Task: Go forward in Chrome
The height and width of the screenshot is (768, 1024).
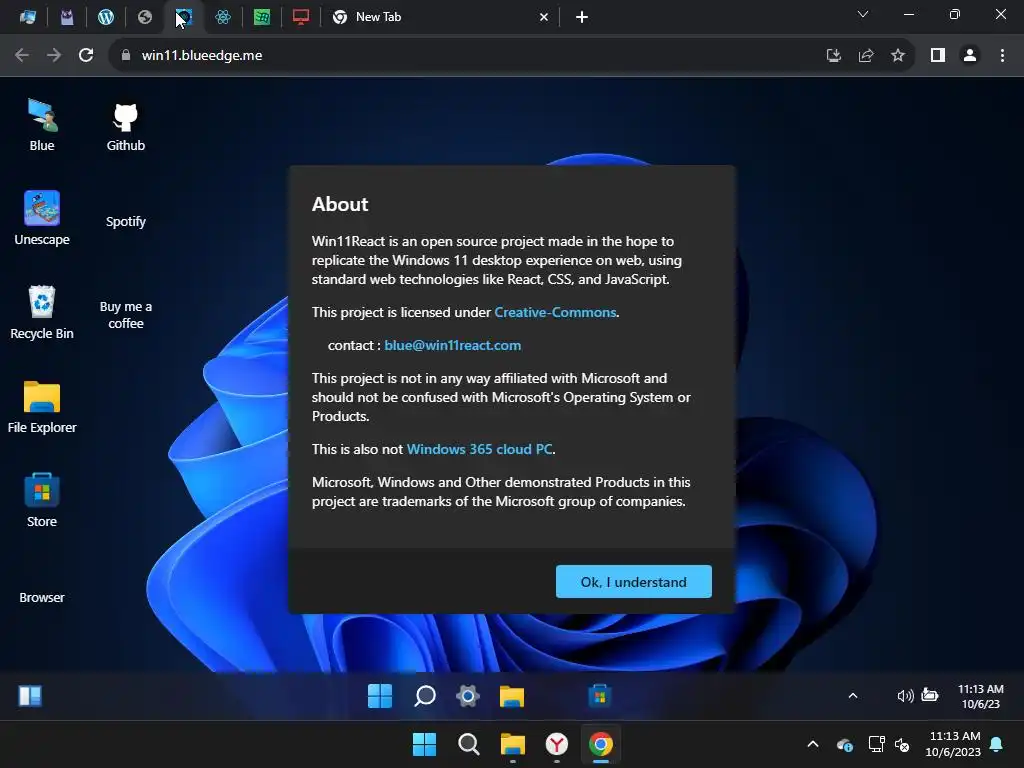Action: [54, 56]
